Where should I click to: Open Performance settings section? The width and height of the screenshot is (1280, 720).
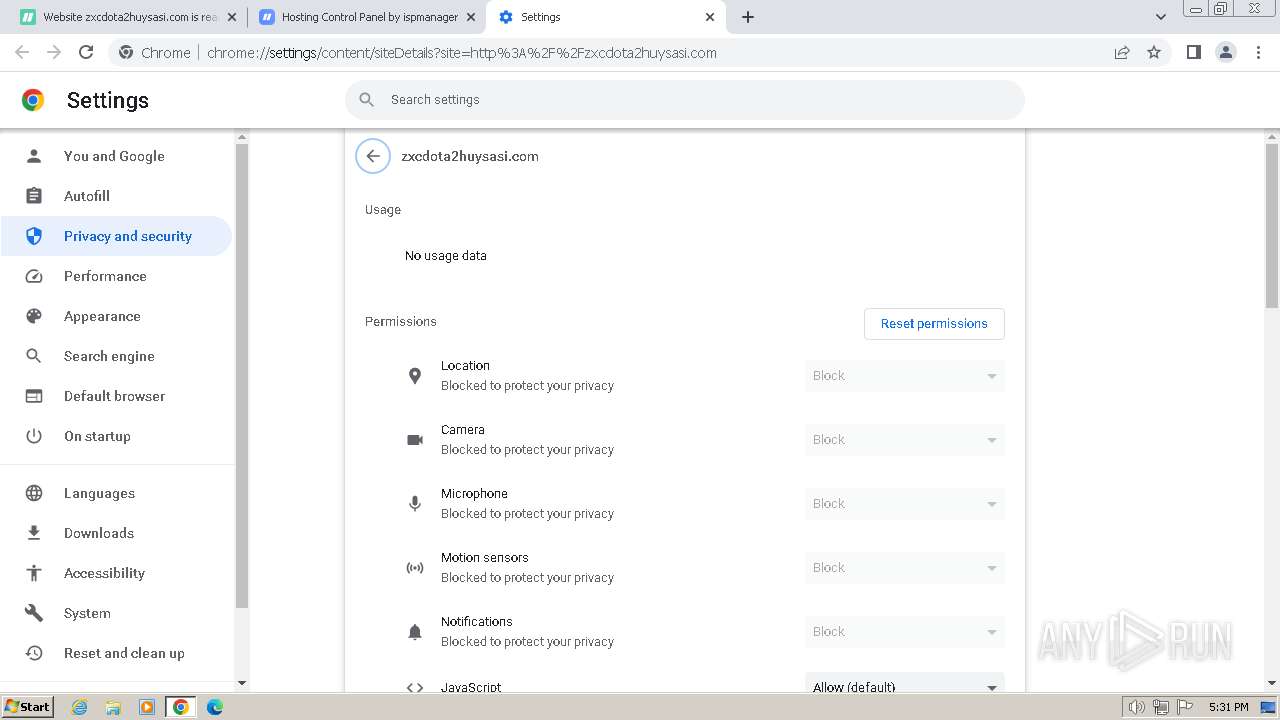(x=116, y=276)
